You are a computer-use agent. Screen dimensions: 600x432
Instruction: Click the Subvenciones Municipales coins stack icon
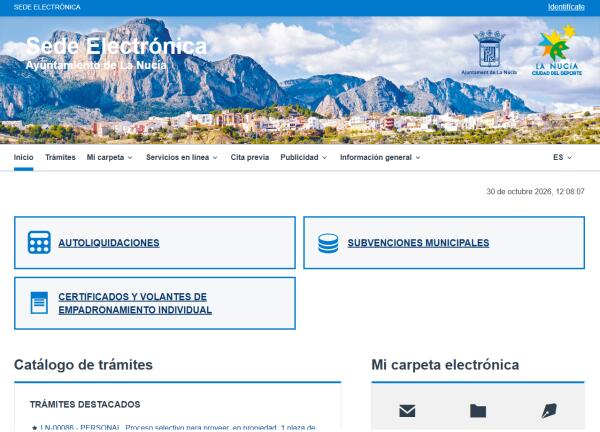coord(328,243)
